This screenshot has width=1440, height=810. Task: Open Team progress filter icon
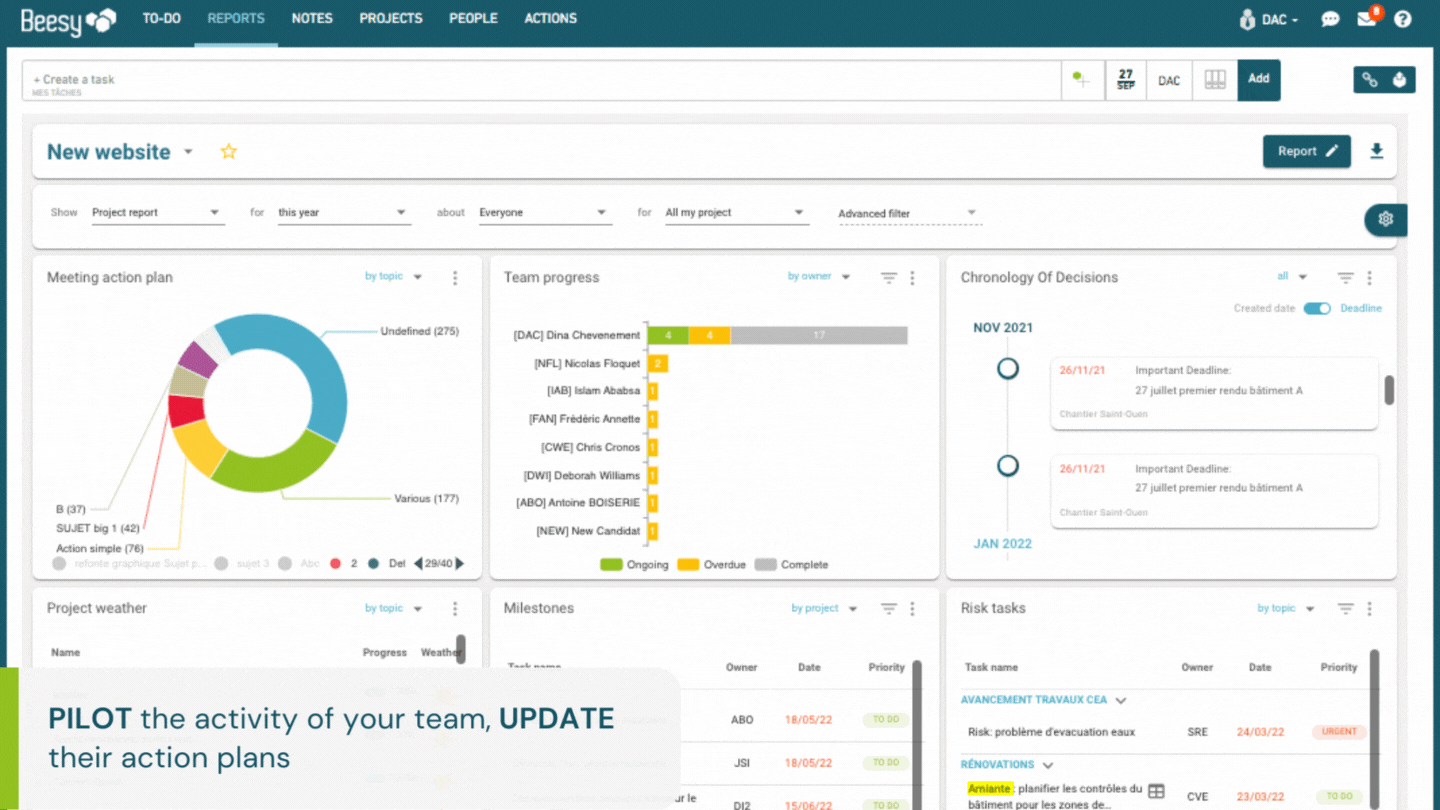click(x=888, y=278)
